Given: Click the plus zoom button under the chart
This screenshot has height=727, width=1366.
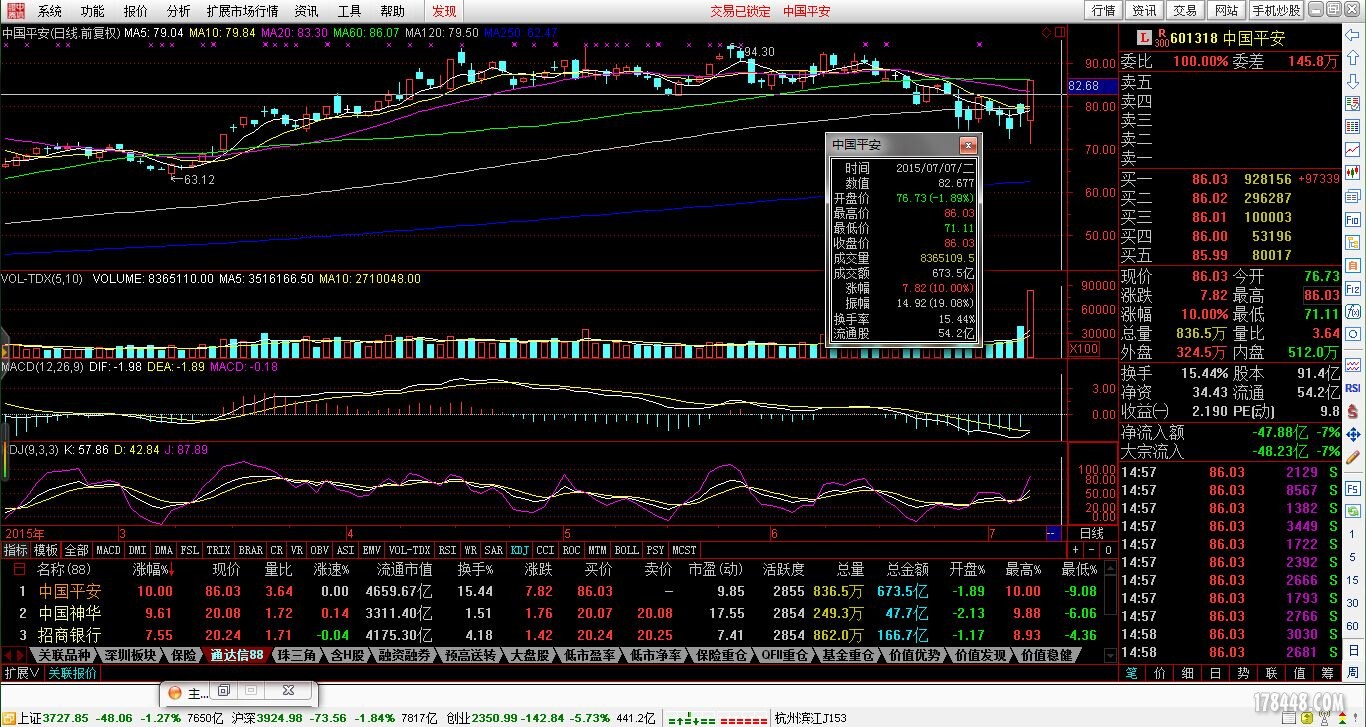Looking at the screenshot, I should point(1075,549).
